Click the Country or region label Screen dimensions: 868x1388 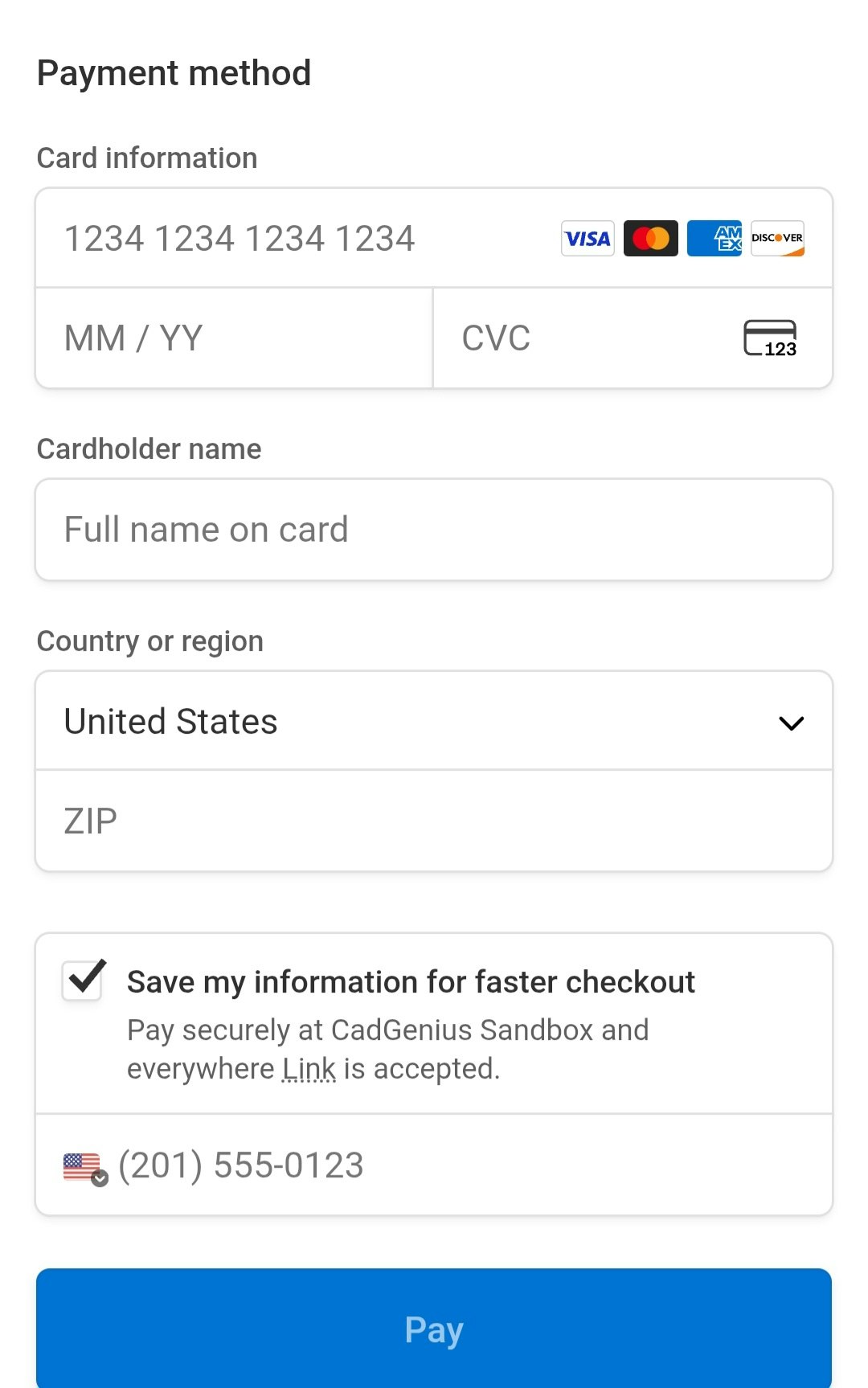pos(150,641)
